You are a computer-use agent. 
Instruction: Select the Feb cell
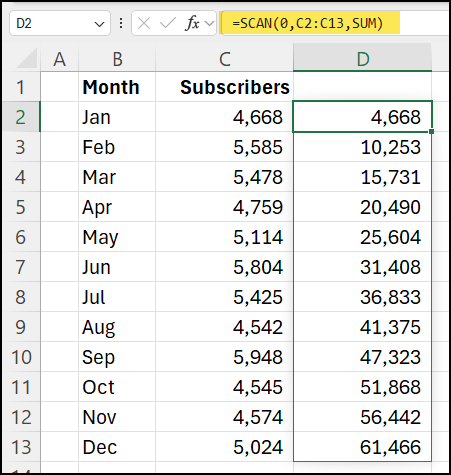[117, 147]
